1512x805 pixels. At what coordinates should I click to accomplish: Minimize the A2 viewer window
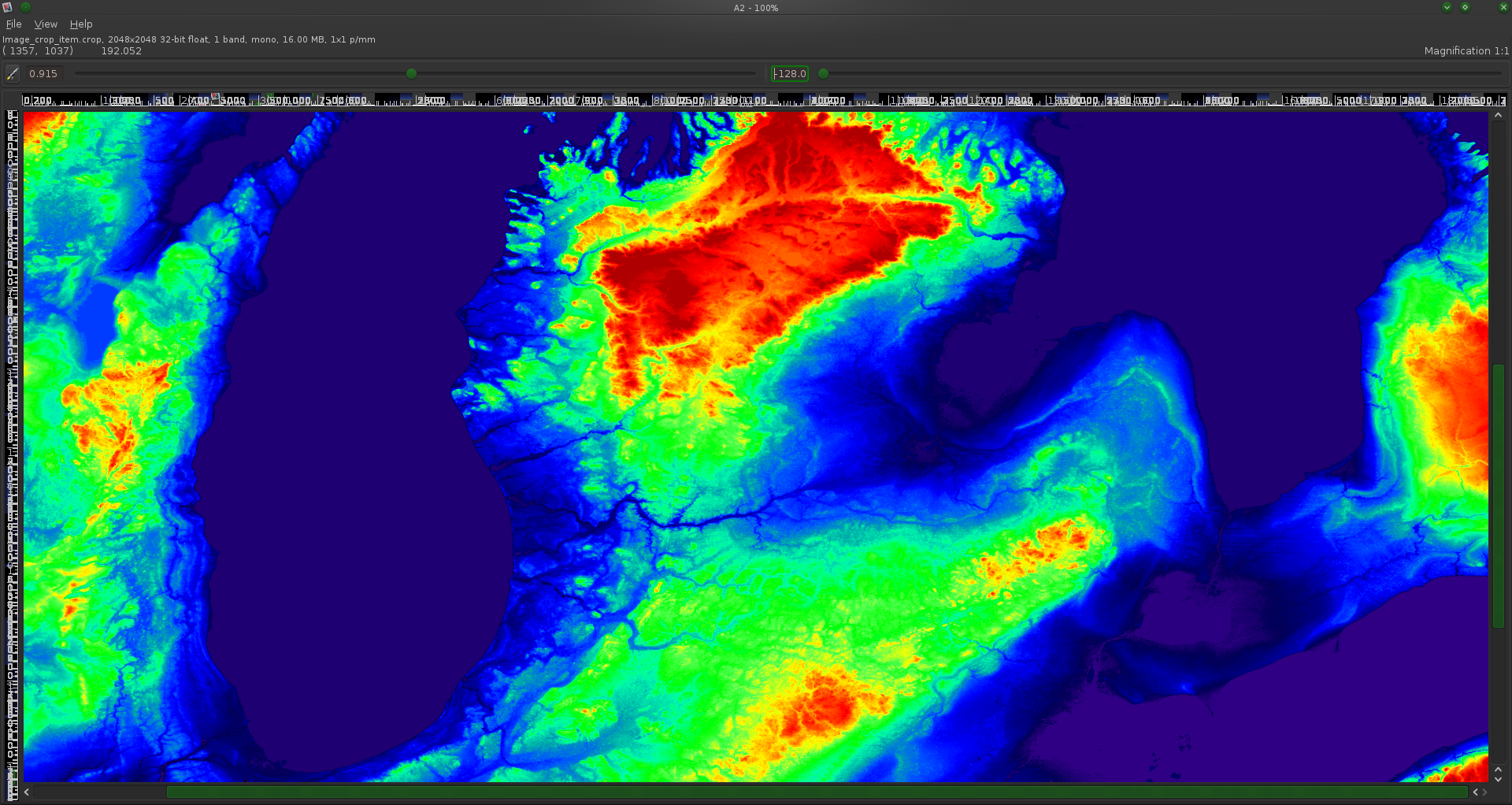tap(1447, 7)
